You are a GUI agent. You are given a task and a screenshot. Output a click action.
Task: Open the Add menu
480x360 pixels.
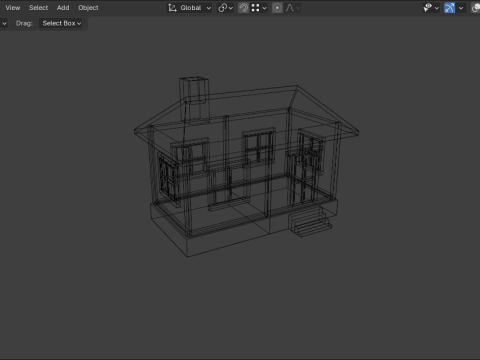pyautogui.click(x=63, y=8)
